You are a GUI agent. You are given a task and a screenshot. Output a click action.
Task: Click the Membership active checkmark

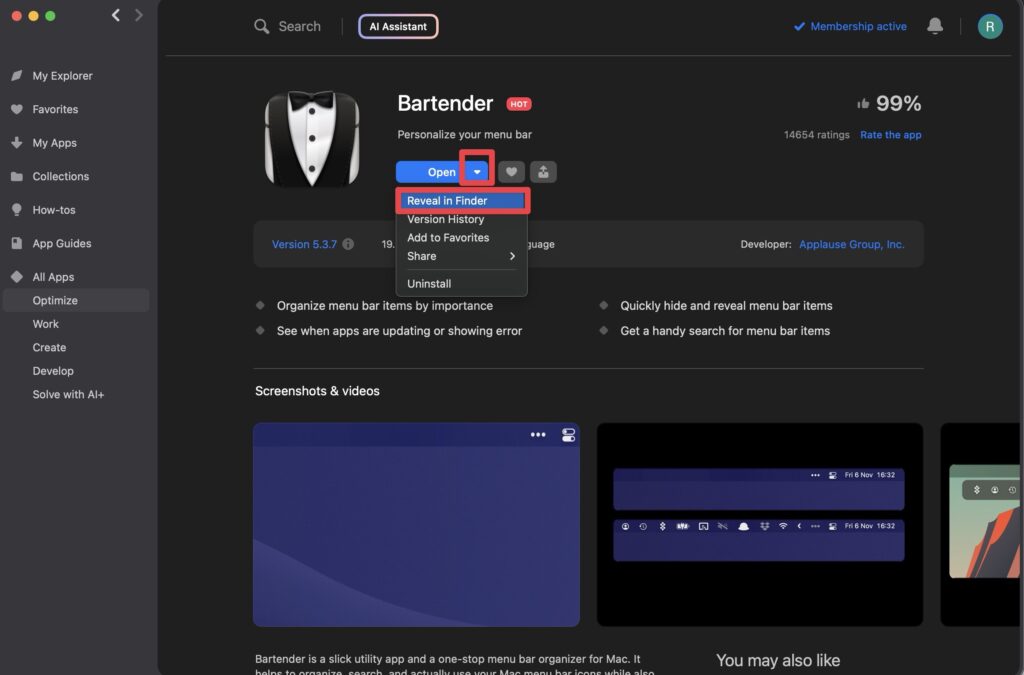pos(799,26)
